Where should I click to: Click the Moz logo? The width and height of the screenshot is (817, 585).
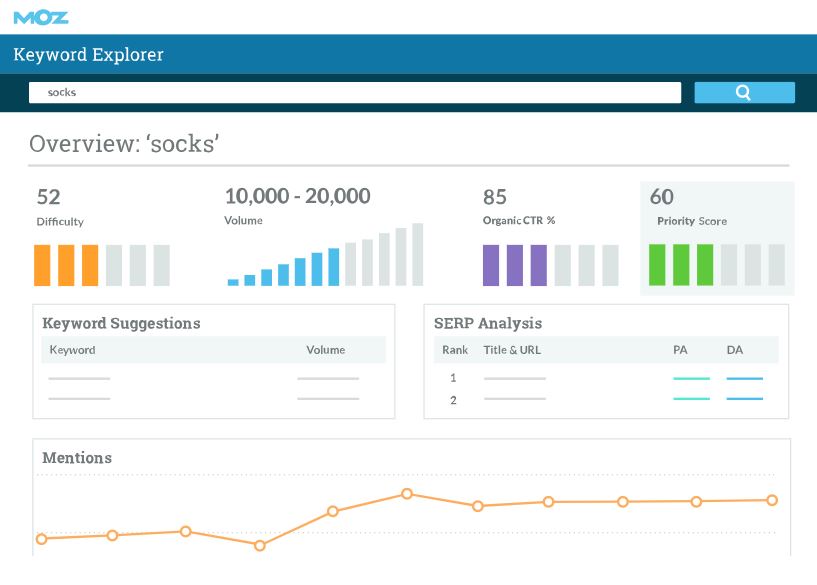41,18
